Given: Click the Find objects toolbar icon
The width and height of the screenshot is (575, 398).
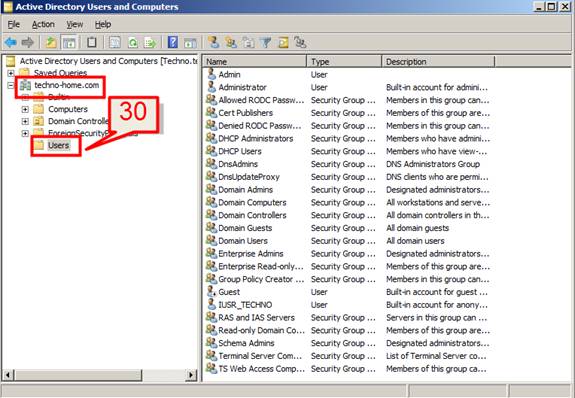Looking at the screenshot, I should tap(283, 43).
